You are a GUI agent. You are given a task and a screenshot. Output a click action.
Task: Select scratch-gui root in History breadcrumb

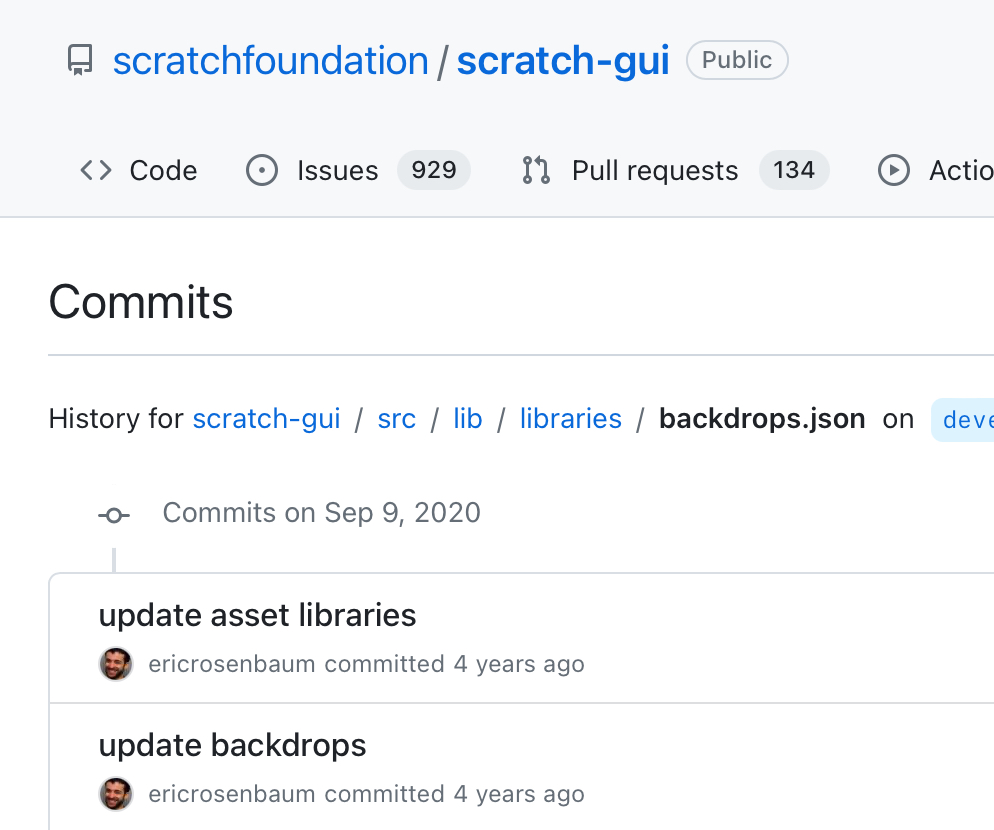click(x=266, y=419)
